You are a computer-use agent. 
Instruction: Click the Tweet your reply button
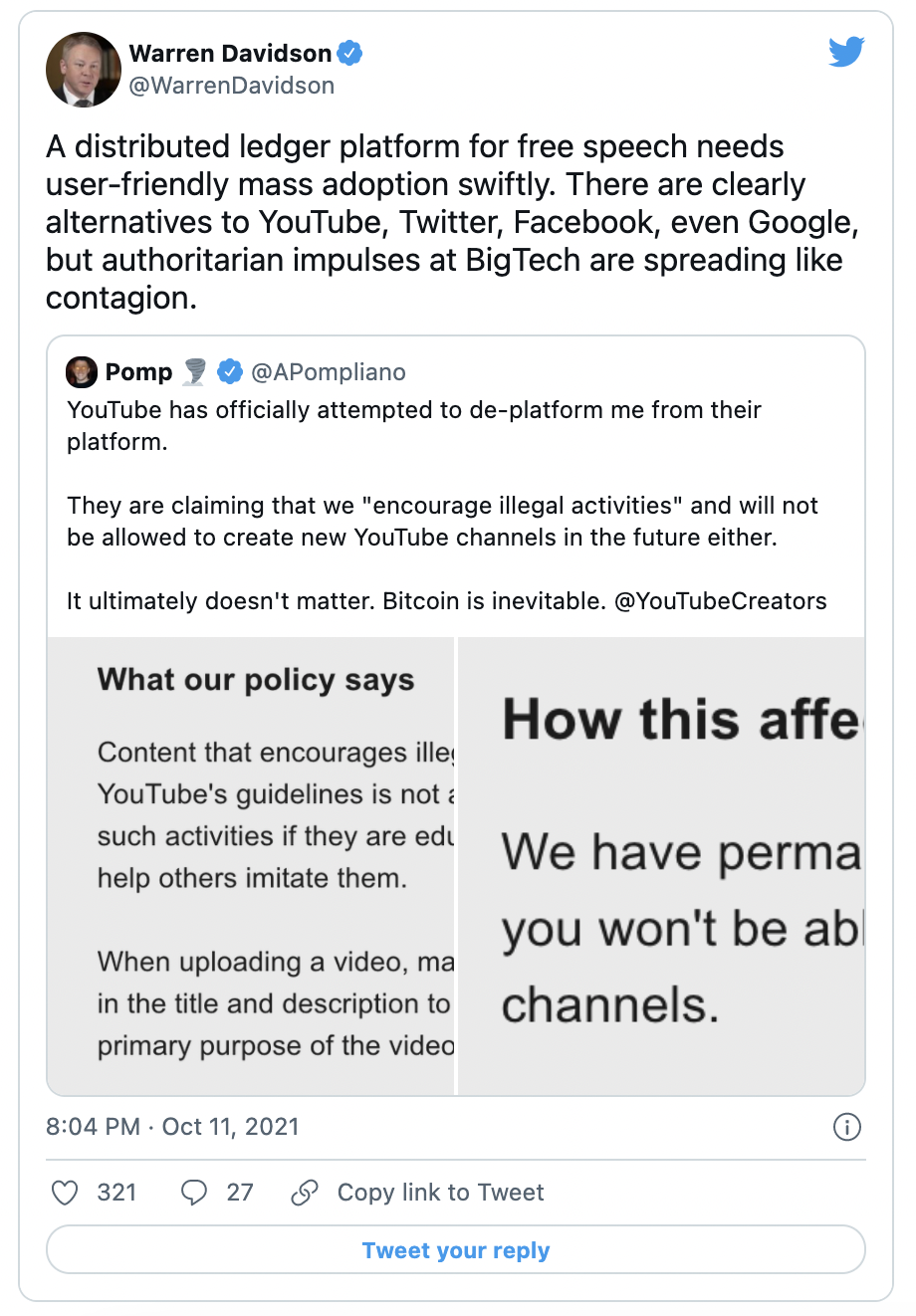point(456,1250)
